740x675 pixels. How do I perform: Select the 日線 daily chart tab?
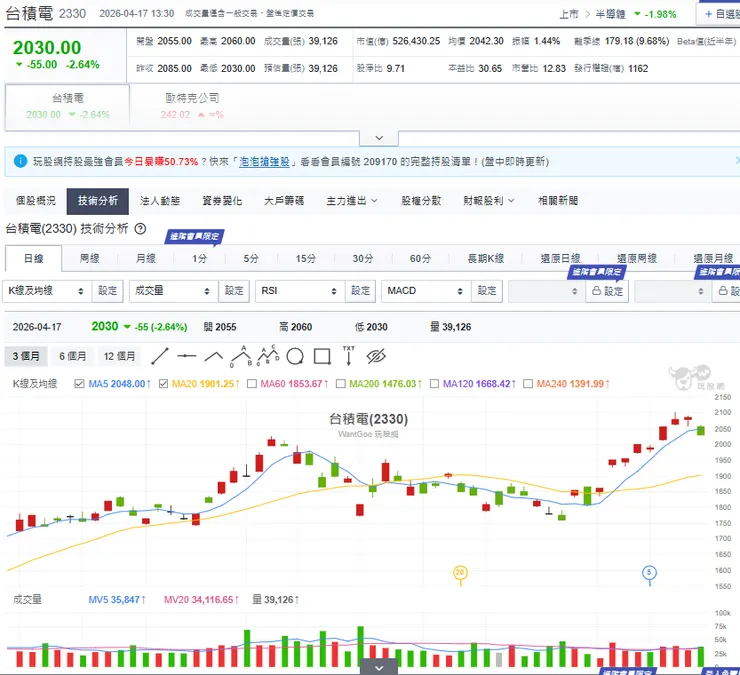pos(34,259)
